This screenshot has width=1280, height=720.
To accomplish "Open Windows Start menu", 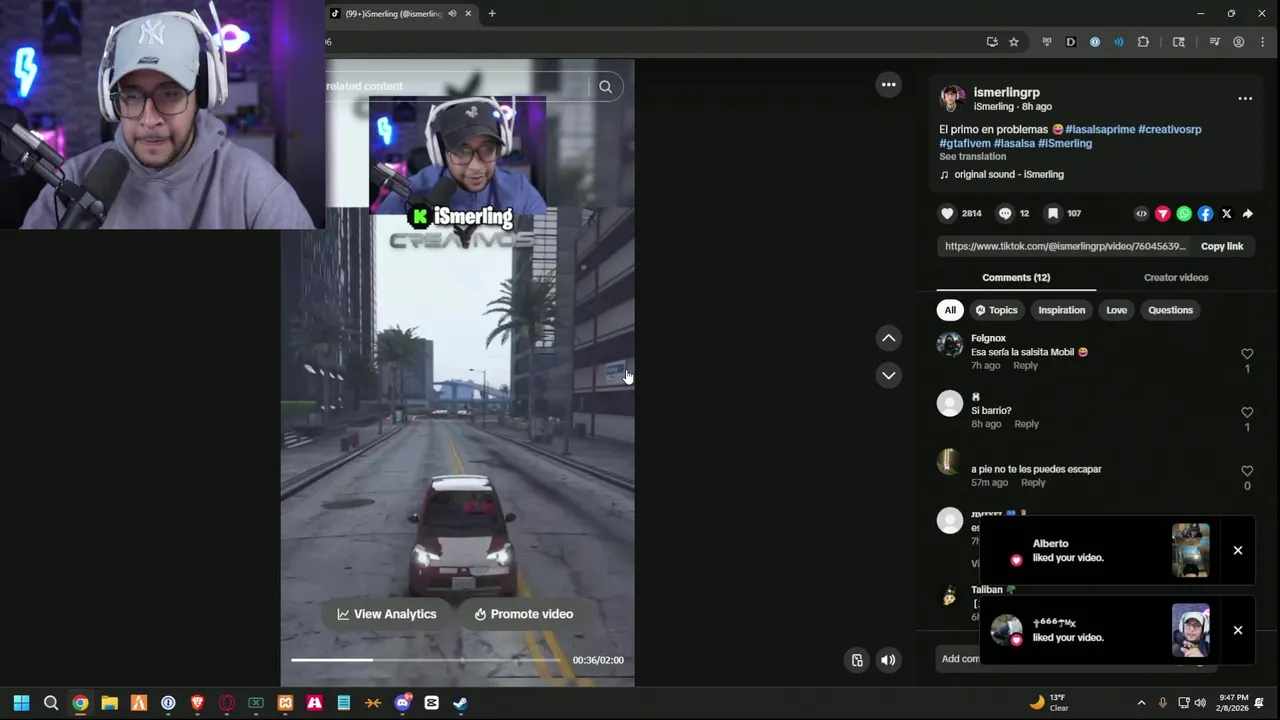I will tap(21, 703).
